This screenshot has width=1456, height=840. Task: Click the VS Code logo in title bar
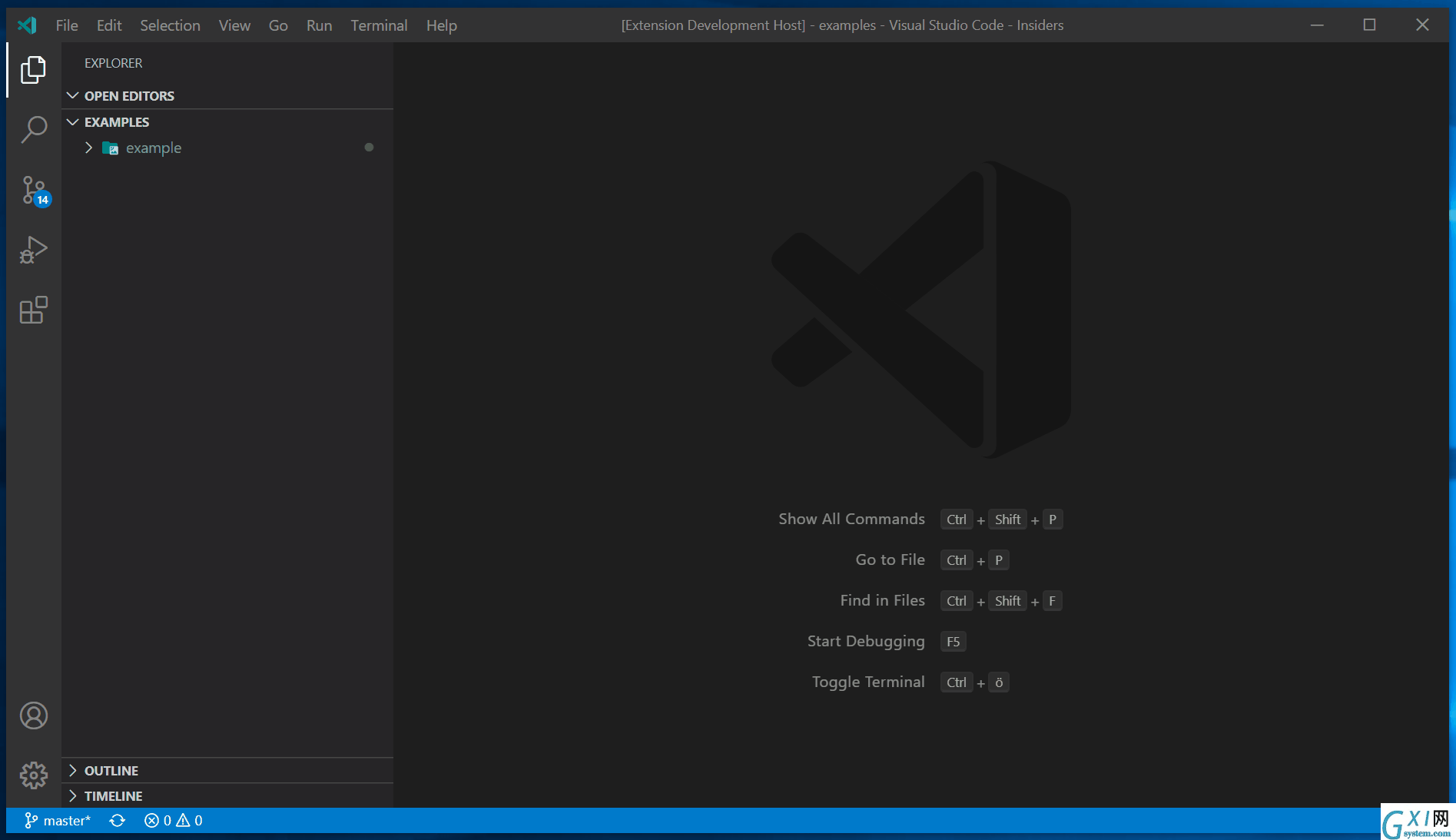coord(27,25)
